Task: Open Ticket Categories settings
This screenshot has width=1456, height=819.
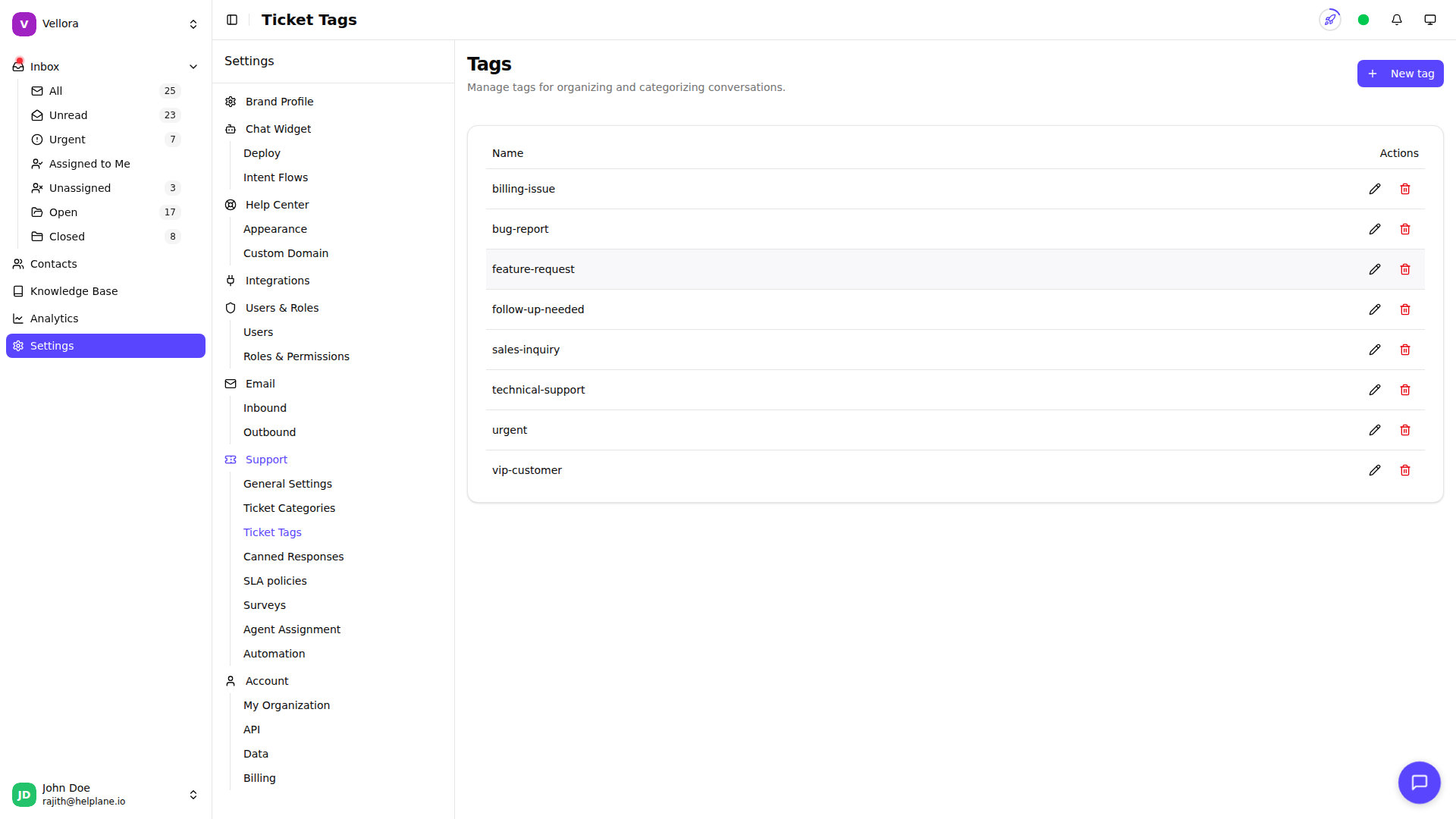Action: tap(289, 508)
